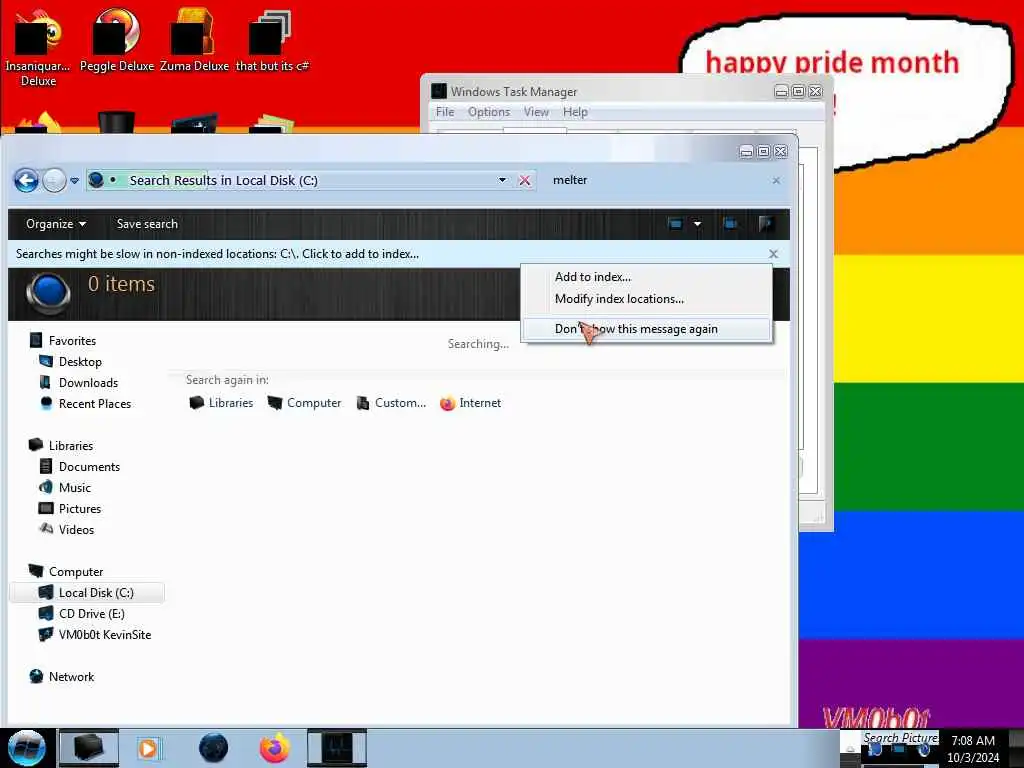Image resolution: width=1024 pixels, height=768 pixels.
Task: Stop the search with the red X
Action: point(524,180)
